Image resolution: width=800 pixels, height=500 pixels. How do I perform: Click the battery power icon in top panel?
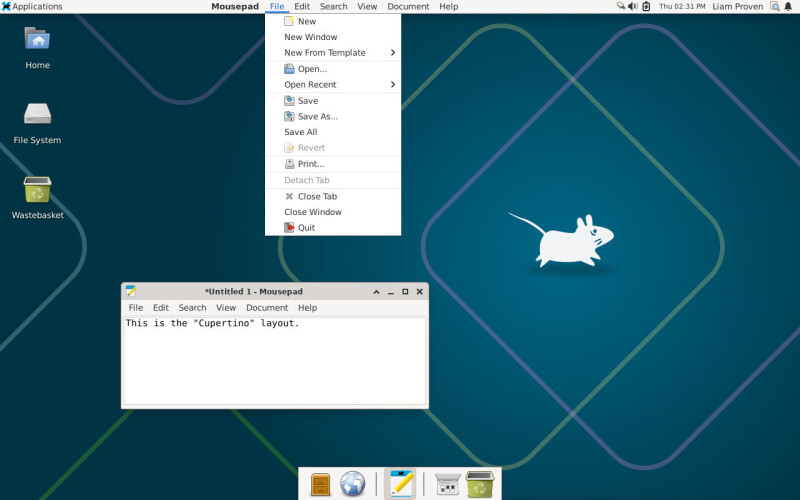tap(646, 6)
